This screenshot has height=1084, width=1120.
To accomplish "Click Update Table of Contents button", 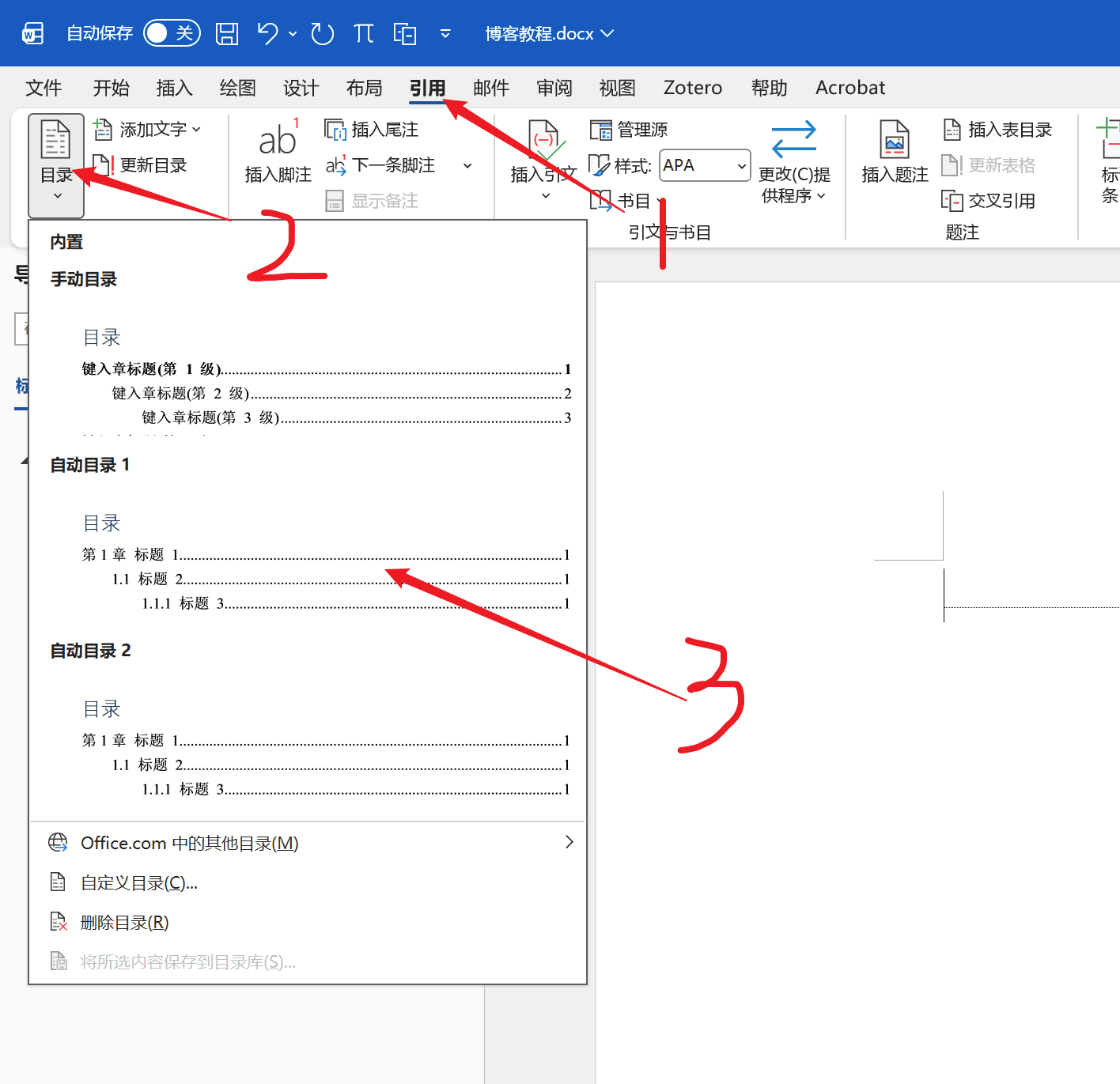I will click(x=141, y=165).
